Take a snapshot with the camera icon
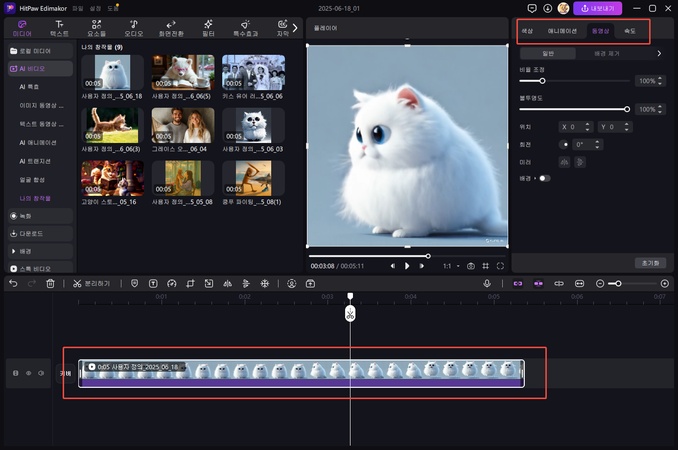Image resolution: width=678 pixels, height=450 pixels. [x=471, y=266]
